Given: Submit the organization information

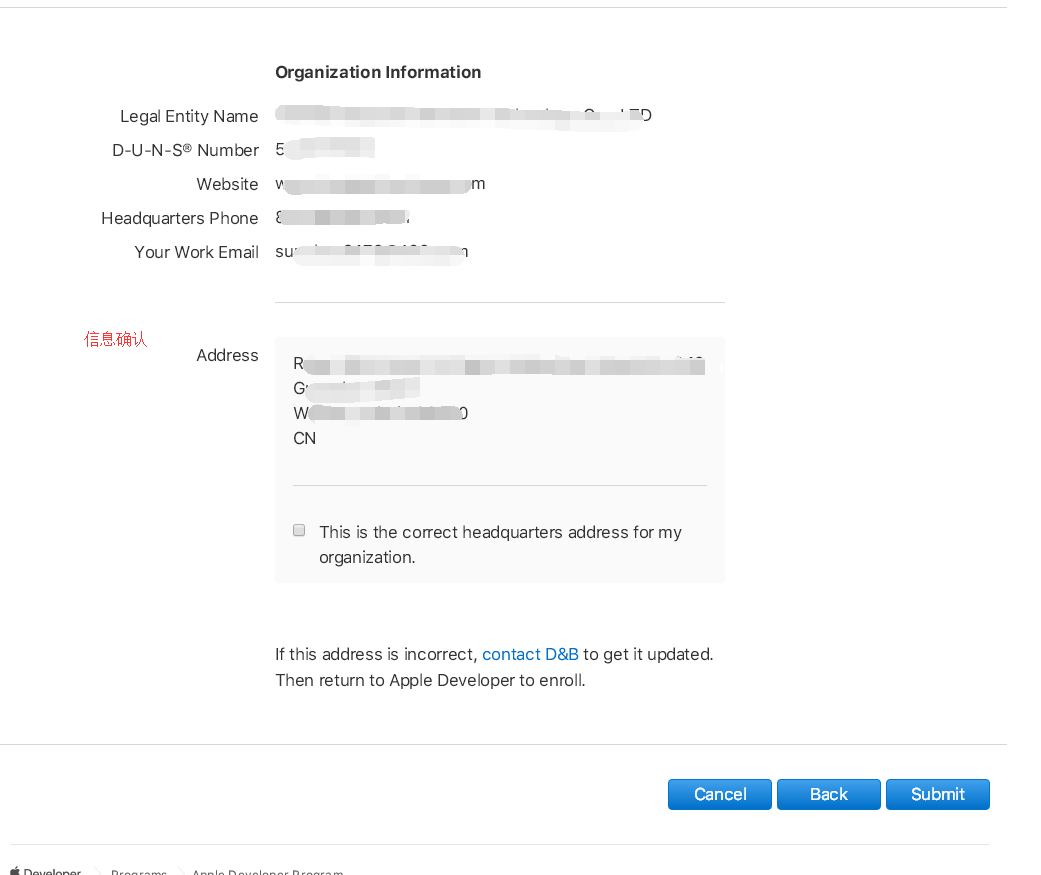Looking at the screenshot, I should pos(937,794).
